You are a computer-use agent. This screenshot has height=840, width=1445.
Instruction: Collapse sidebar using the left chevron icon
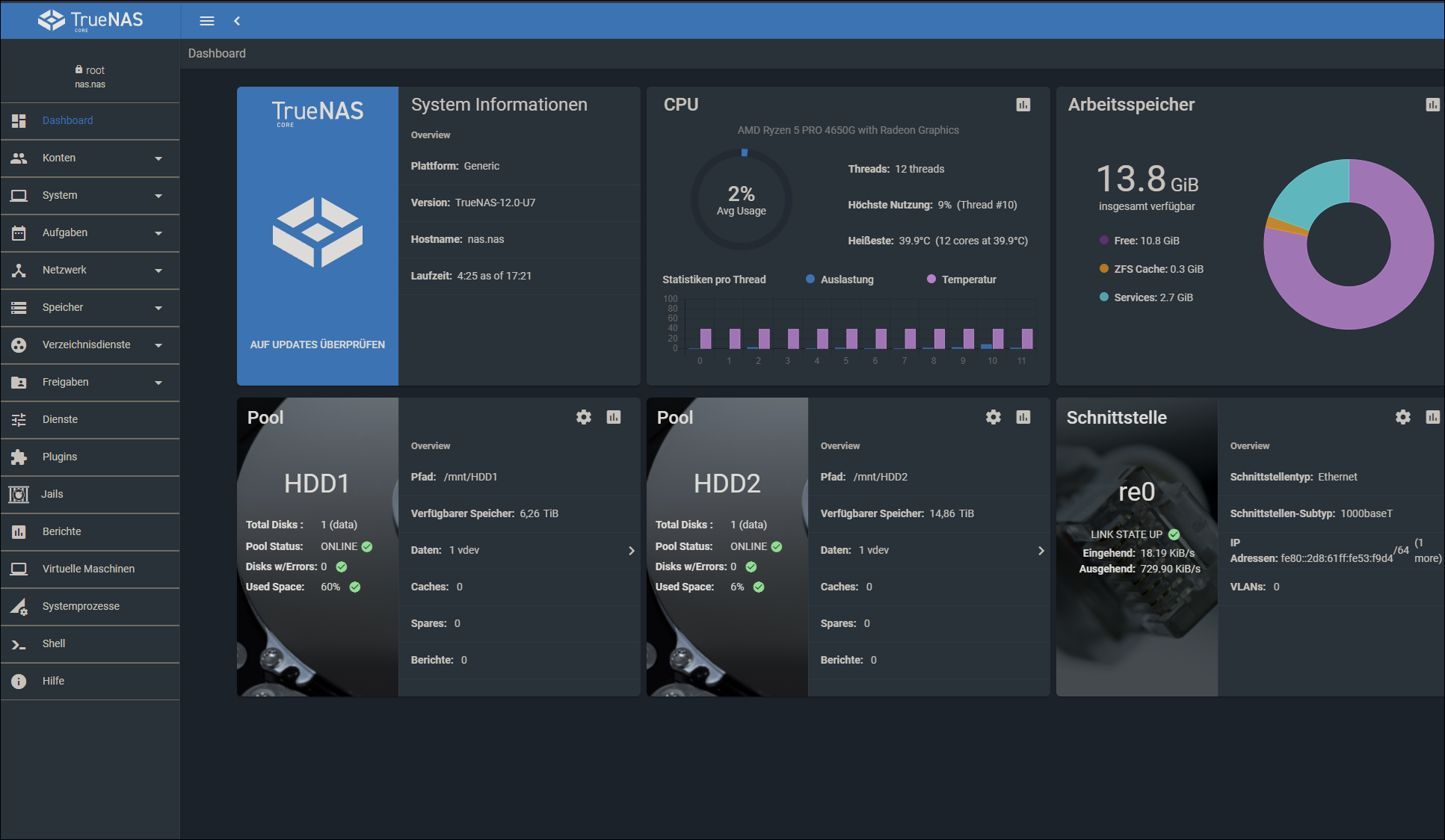coord(237,21)
